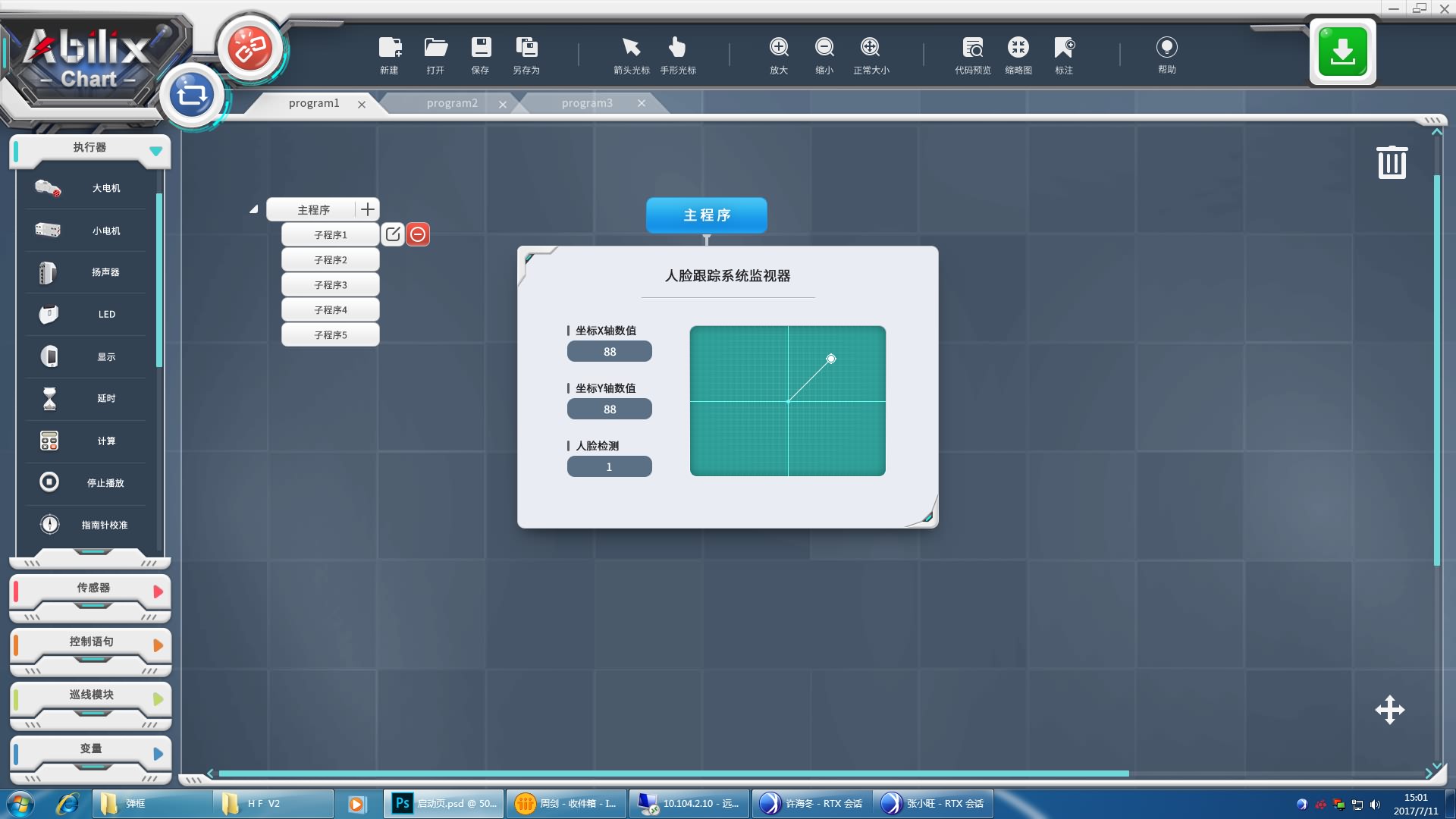Image resolution: width=1456 pixels, height=819 pixels.
Task: Click the red link connection icon
Action: pyautogui.click(x=250, y=49)
